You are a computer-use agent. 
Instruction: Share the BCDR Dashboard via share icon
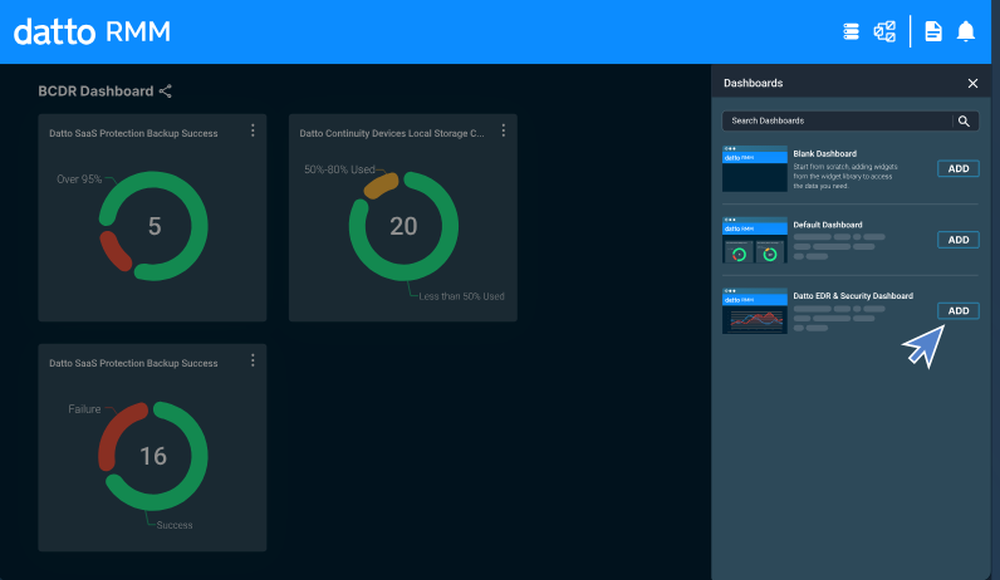pos(165,91)
